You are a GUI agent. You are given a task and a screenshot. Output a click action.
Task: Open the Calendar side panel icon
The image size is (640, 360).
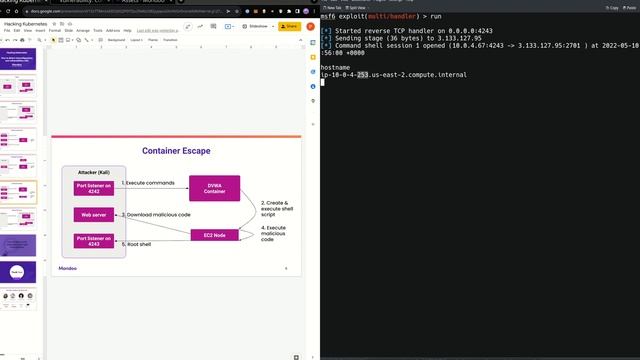313,42
